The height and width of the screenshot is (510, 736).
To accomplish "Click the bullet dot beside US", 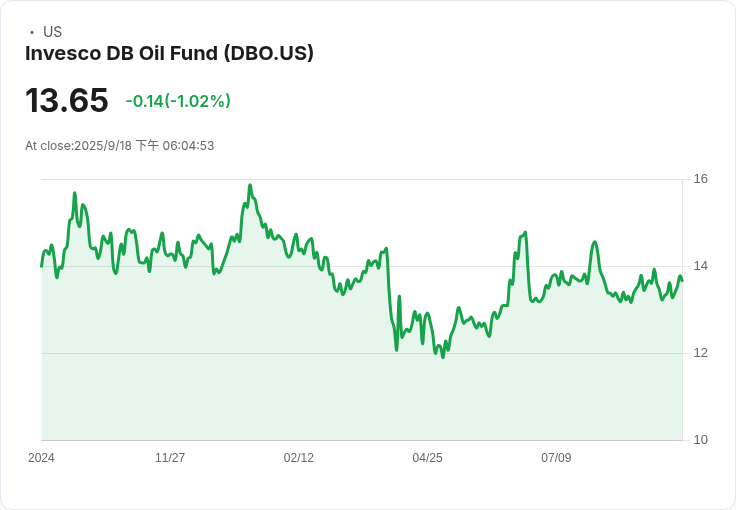I will (x=31, y=32).
